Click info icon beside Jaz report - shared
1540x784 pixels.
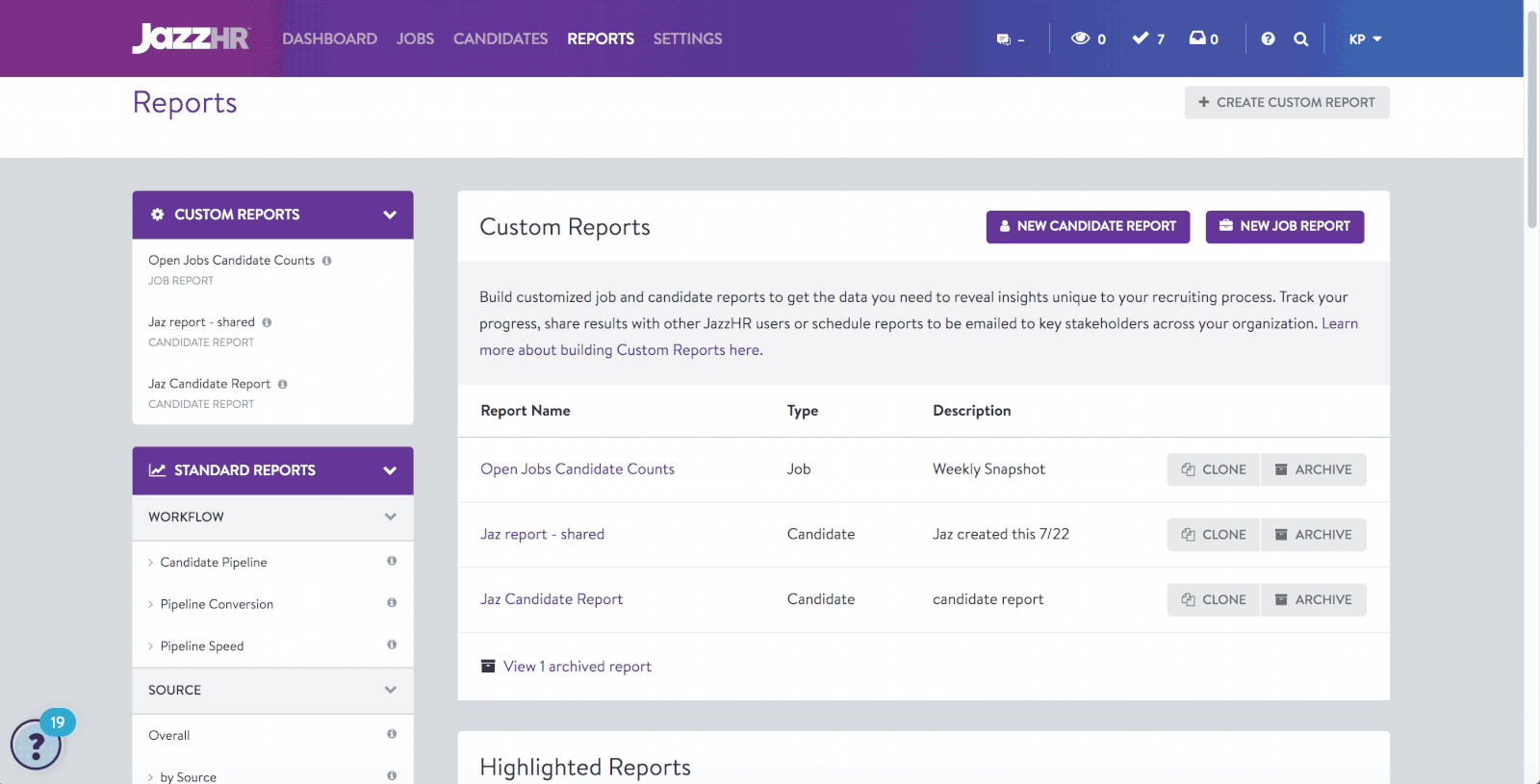[x=267, y=322]
